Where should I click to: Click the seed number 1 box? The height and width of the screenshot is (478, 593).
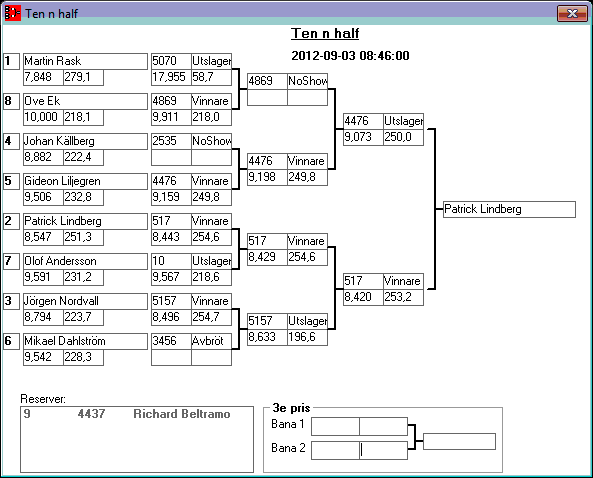point(11,61)
